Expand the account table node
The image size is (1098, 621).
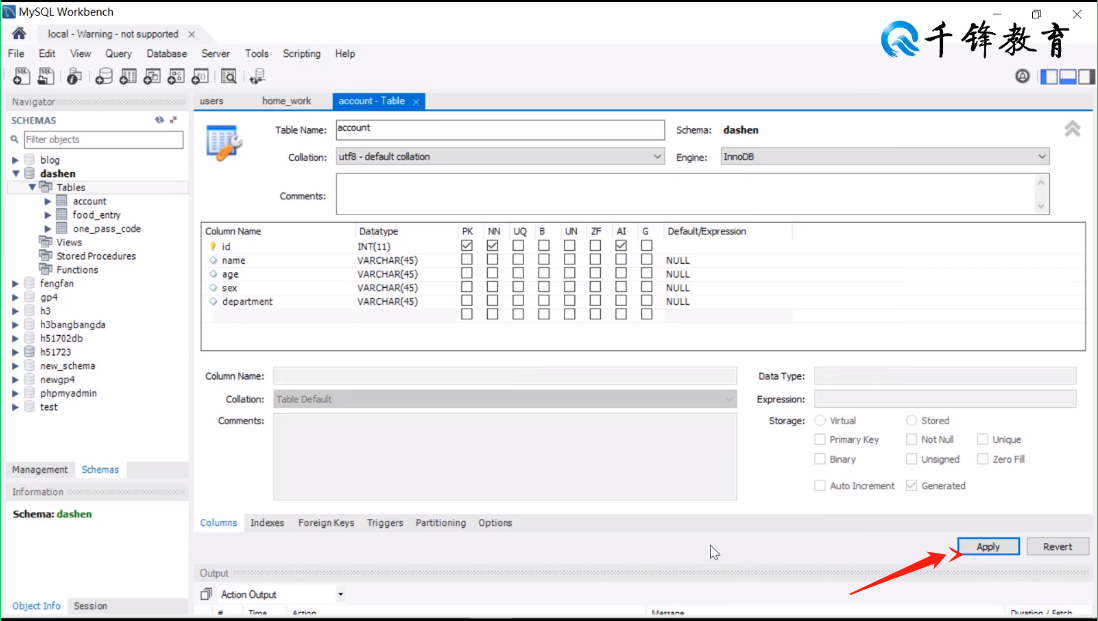coord(48,202)
